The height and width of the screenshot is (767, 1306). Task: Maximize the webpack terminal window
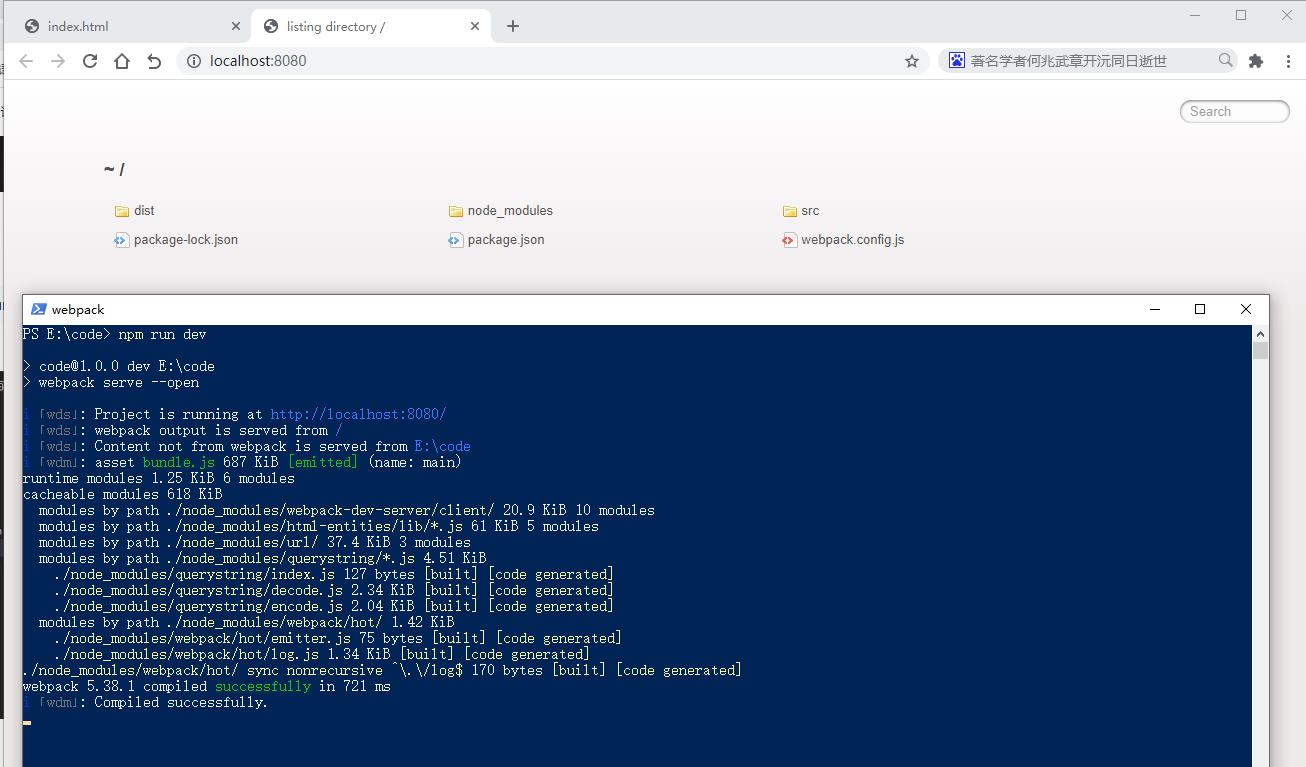[1200, 310]
